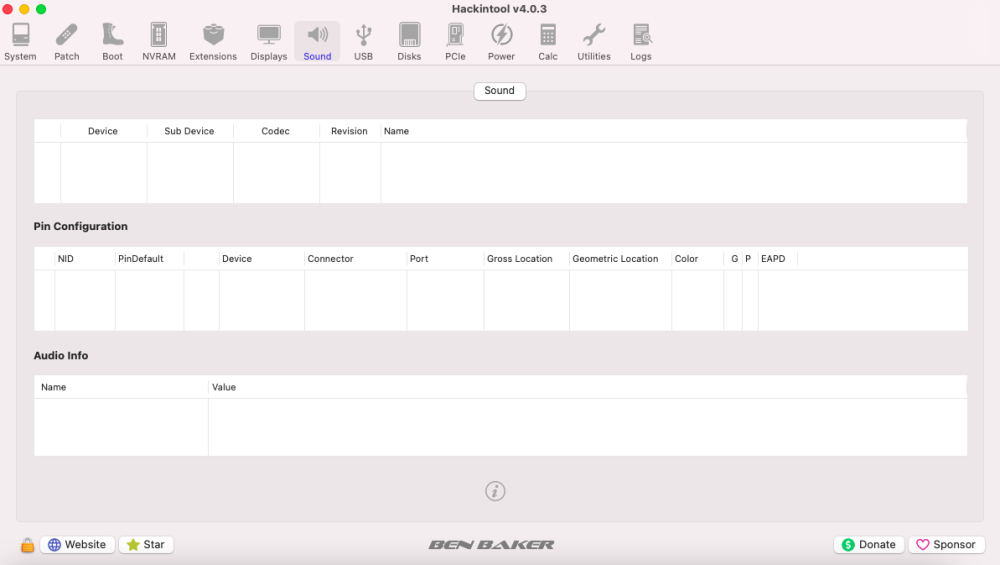Select the Sound tab button
The width and height of the screenshot is (1000, 565).
coord(499,91)
